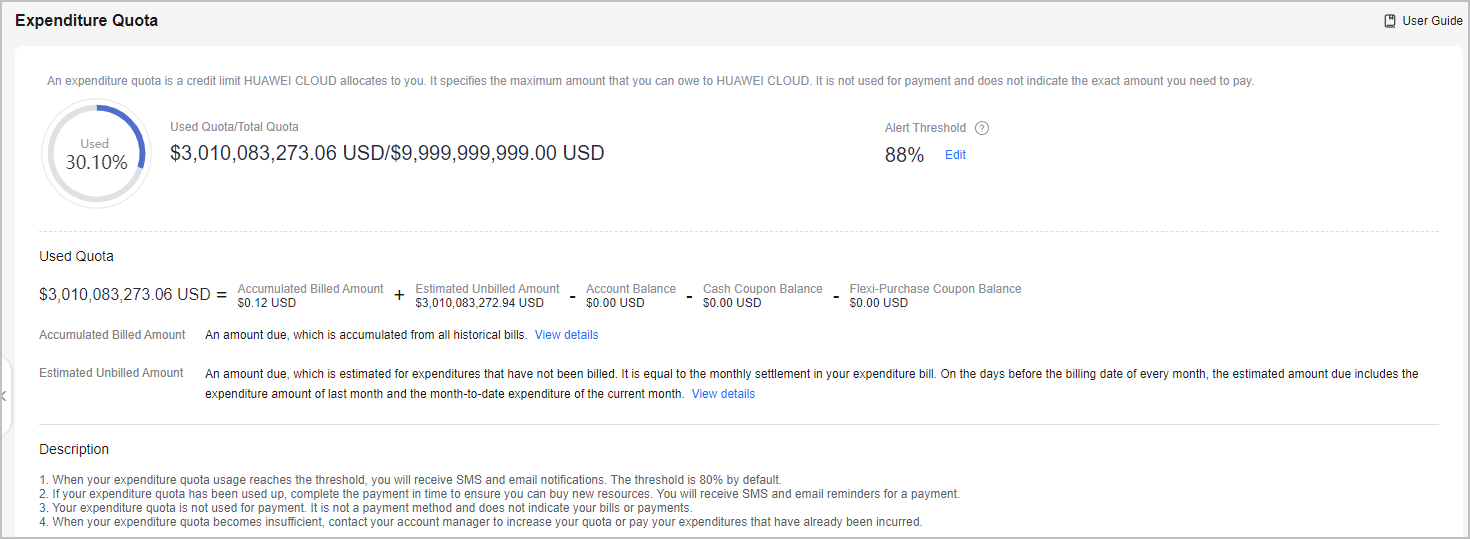Screen dimensions: 1470x539
Task: View details of Accumulated Billed Amount
Action: click(566, 335)
